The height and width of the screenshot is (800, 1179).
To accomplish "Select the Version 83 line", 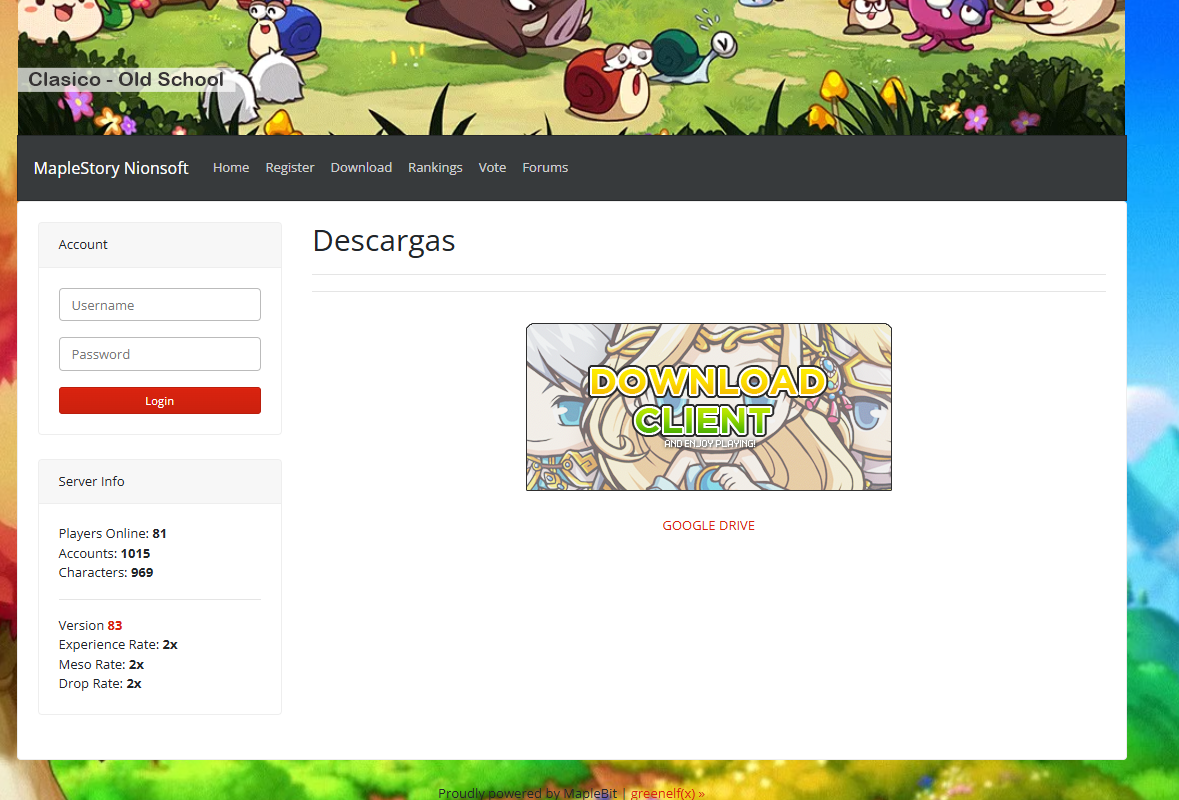I will pos(90,626).
